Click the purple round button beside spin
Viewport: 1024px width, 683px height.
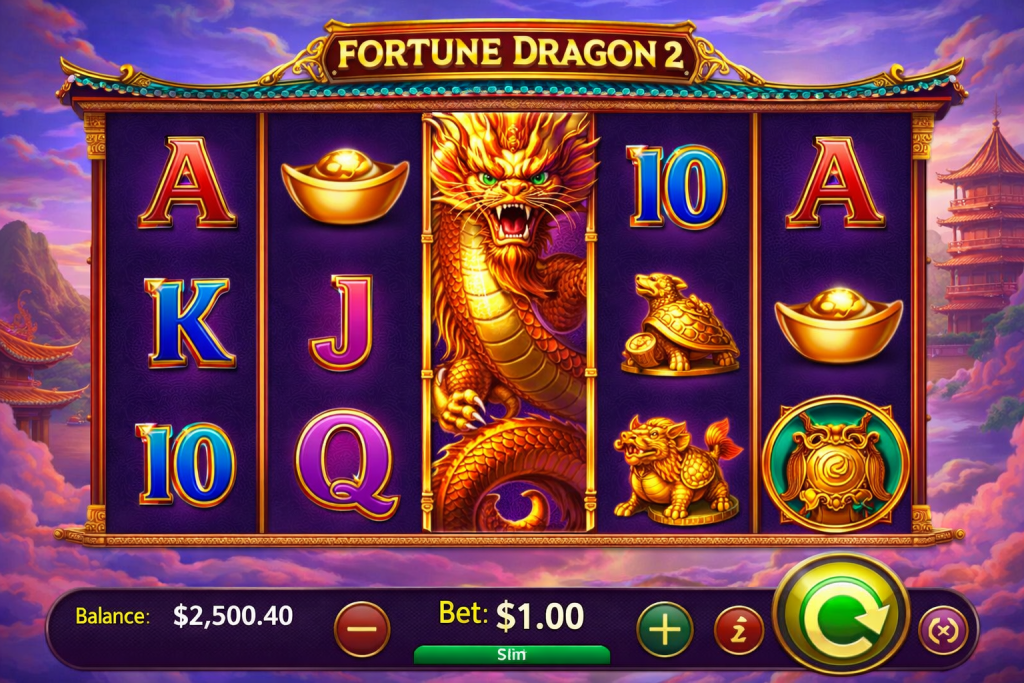tap(943, 631)
